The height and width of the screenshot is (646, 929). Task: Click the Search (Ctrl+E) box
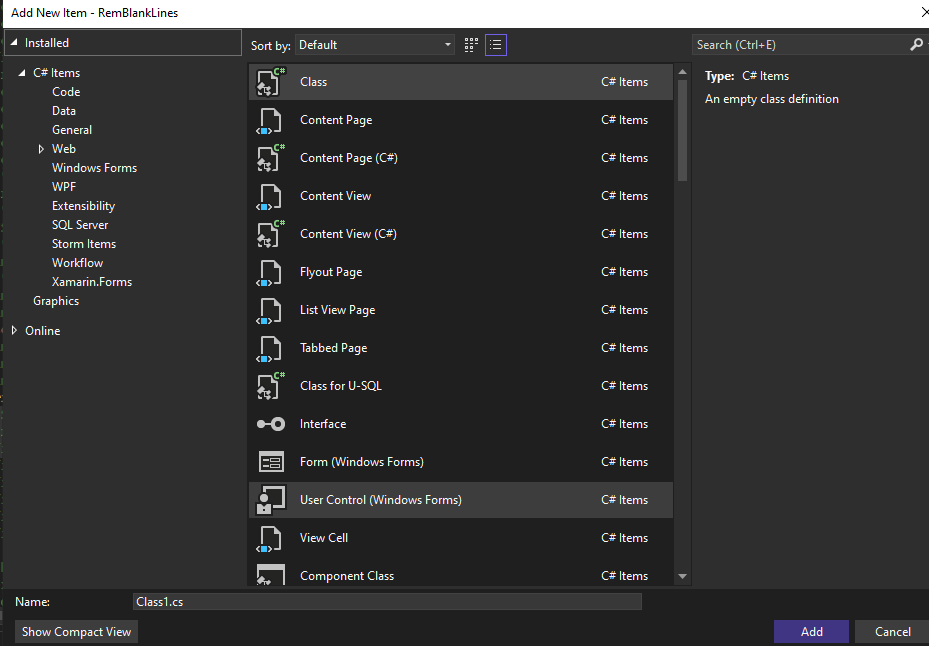coord(800,45)
